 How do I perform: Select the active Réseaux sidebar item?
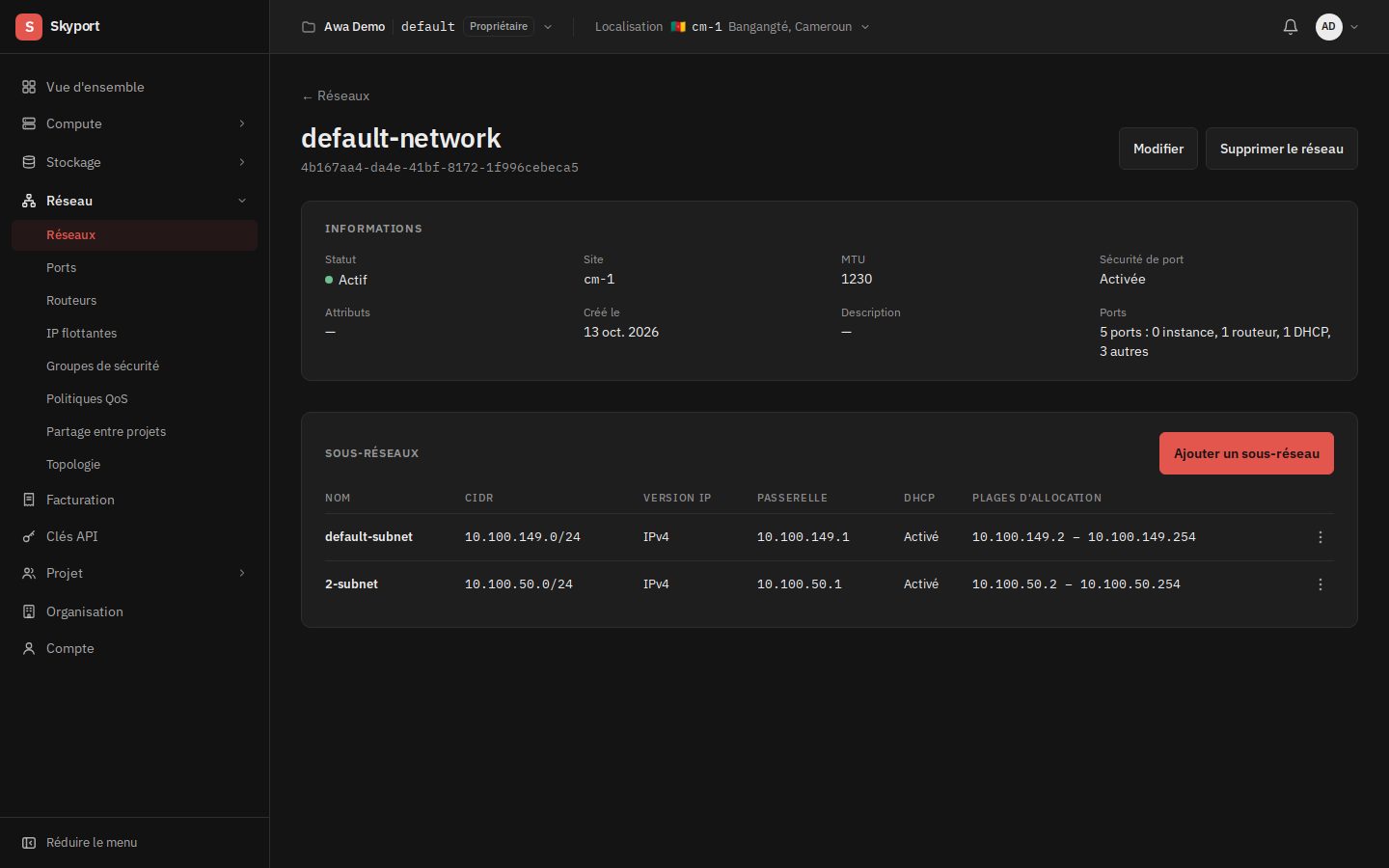point(135,235)
